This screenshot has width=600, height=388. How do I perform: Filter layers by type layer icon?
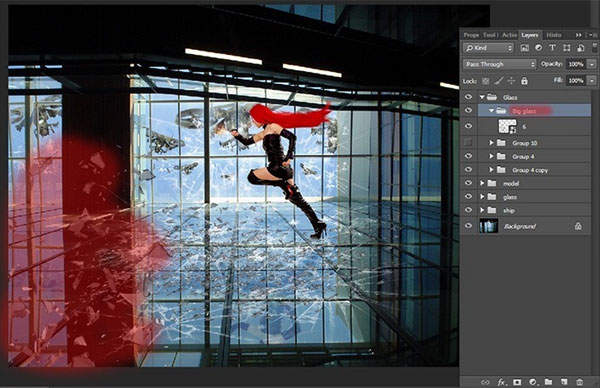552,48
